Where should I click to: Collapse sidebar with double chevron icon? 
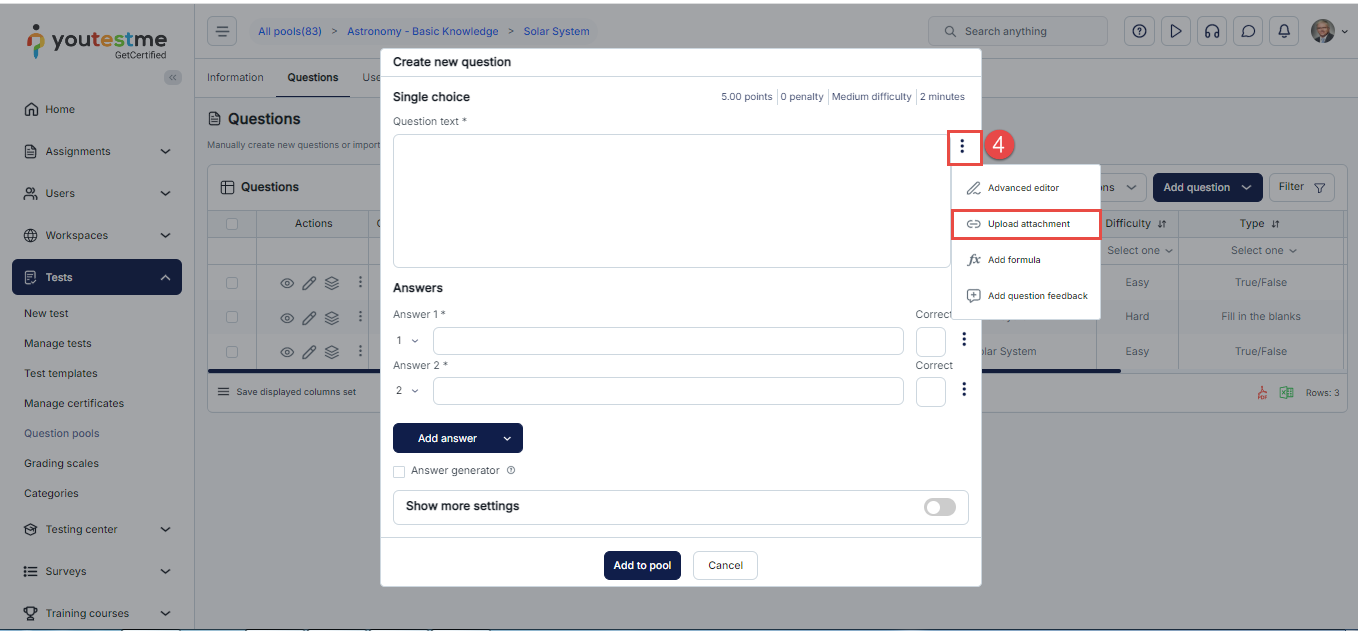coord(173,77)
